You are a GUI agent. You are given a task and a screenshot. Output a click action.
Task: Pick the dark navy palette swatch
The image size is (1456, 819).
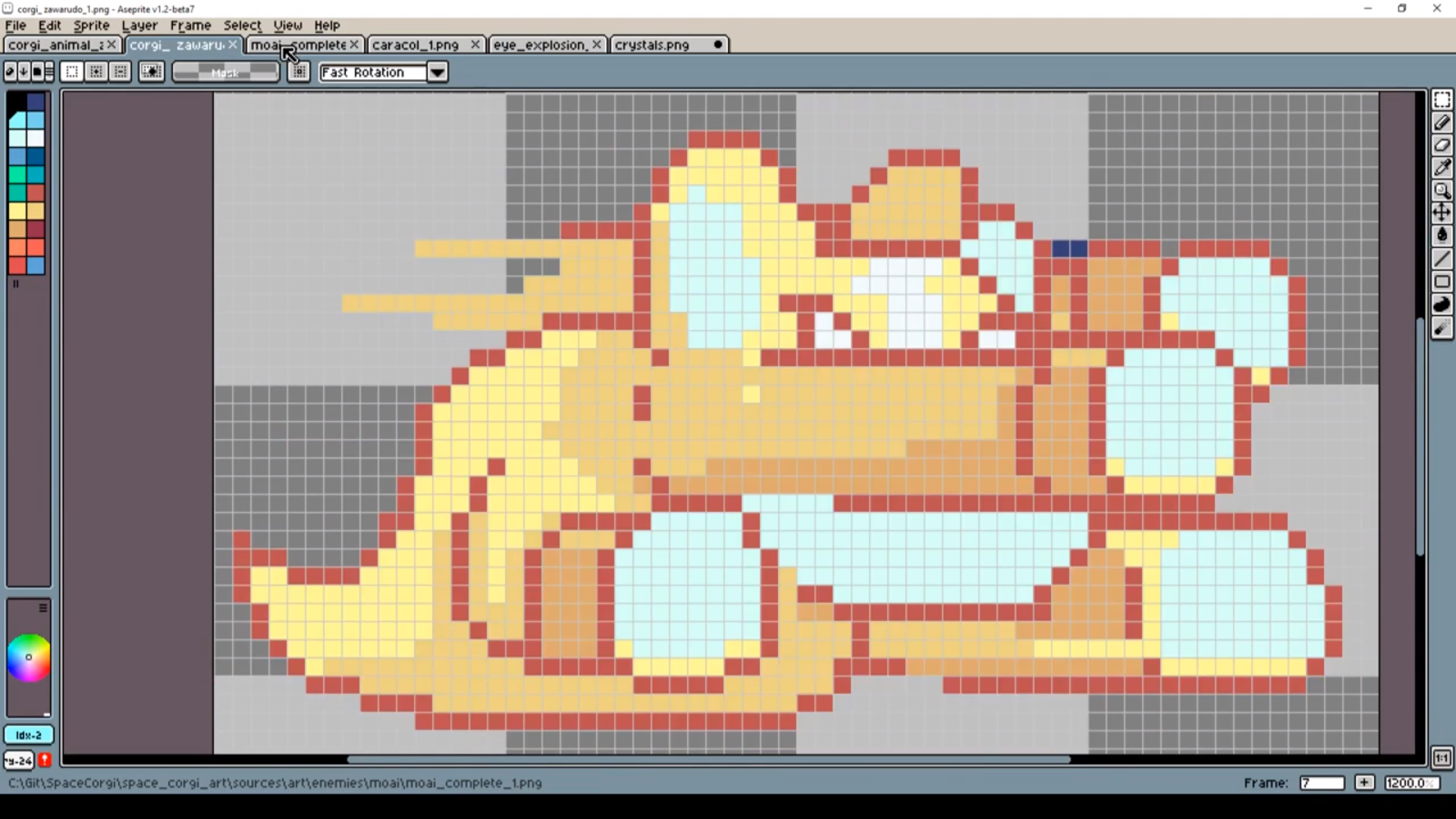36,102
